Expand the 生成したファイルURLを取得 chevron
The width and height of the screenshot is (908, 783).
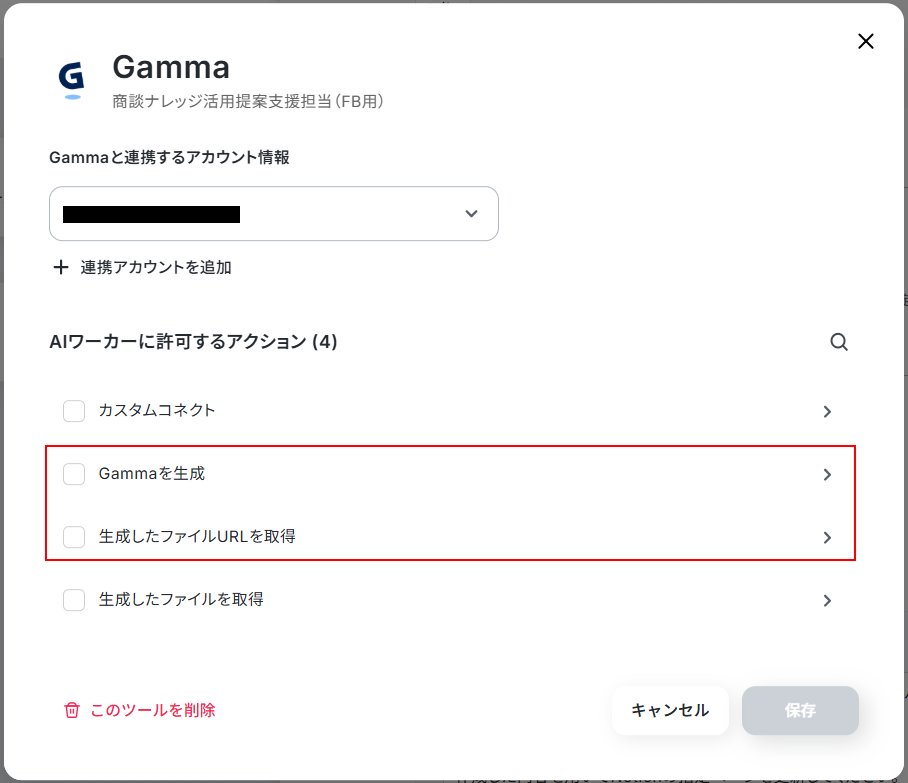828,537
